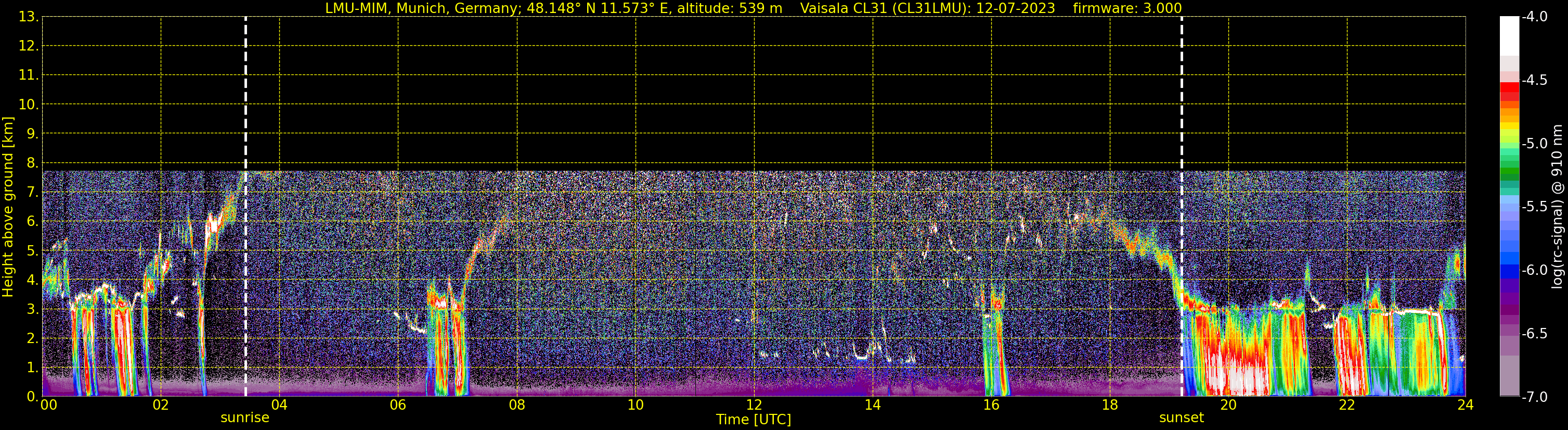Screen dimensions: 1568x430
Task: Click the 'Height above ground [km]' axis label
Action: point(8,207)
